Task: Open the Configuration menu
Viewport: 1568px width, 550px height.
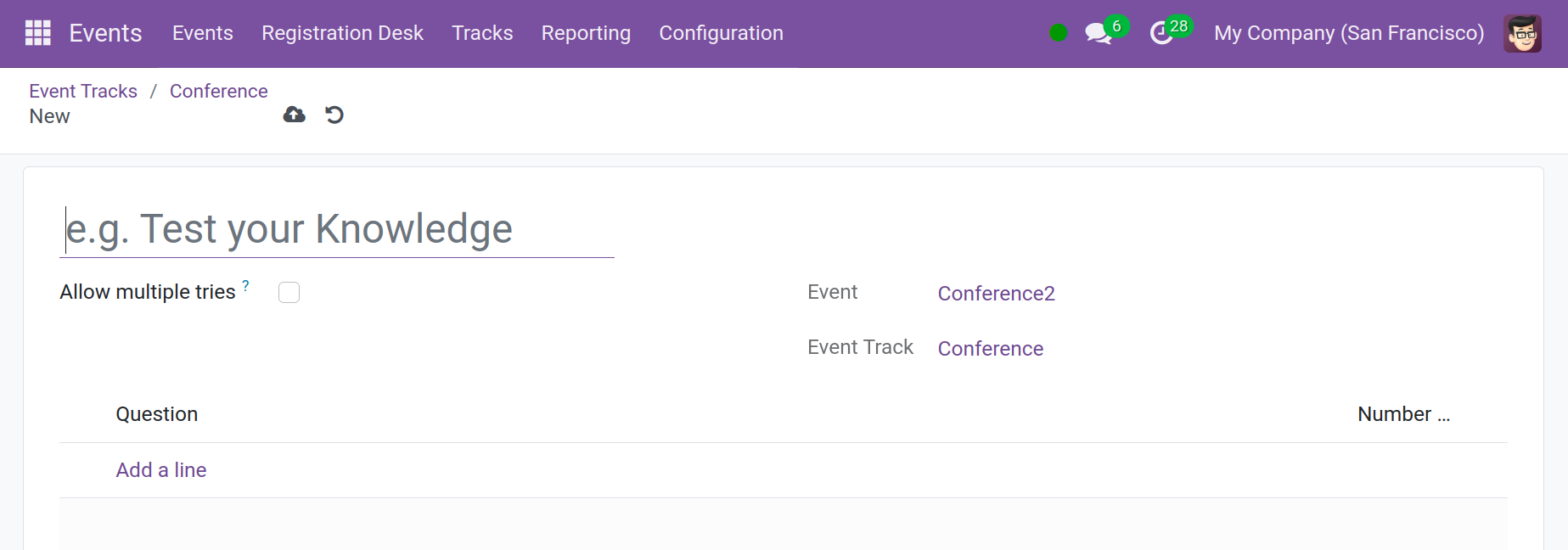Action: point(721,33)
